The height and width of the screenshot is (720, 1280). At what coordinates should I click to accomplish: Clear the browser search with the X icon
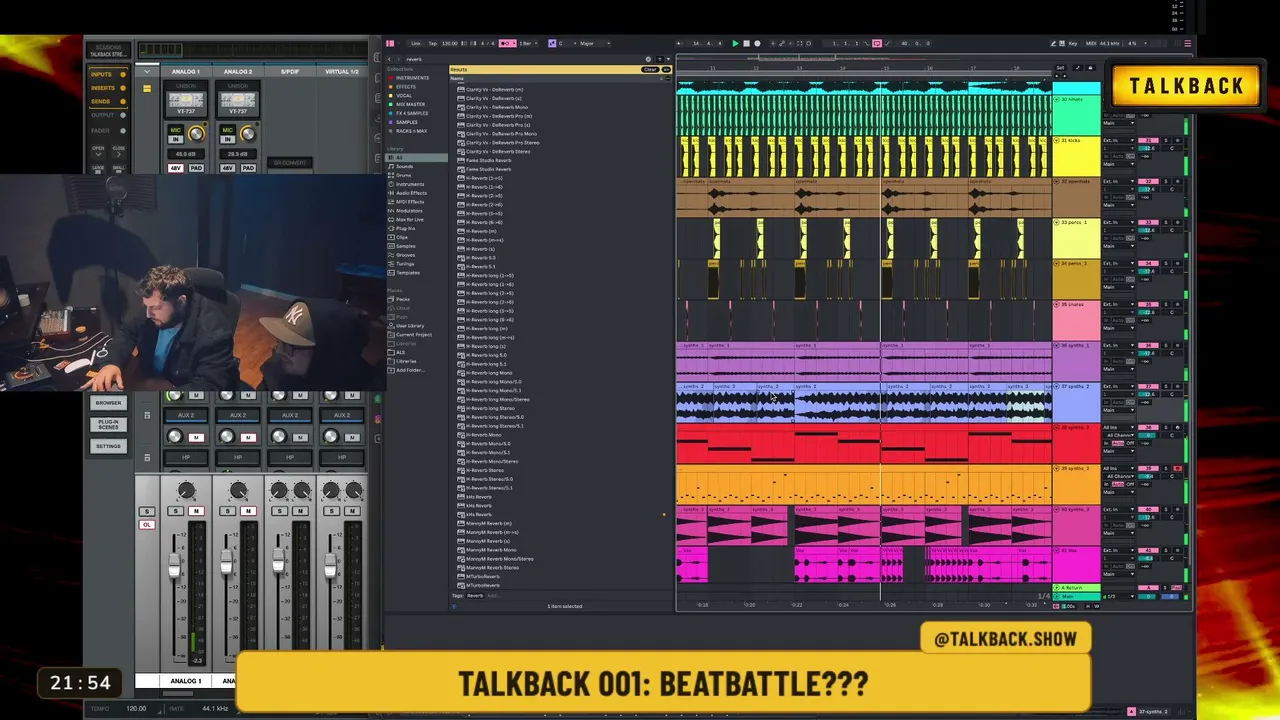(648, 59)
